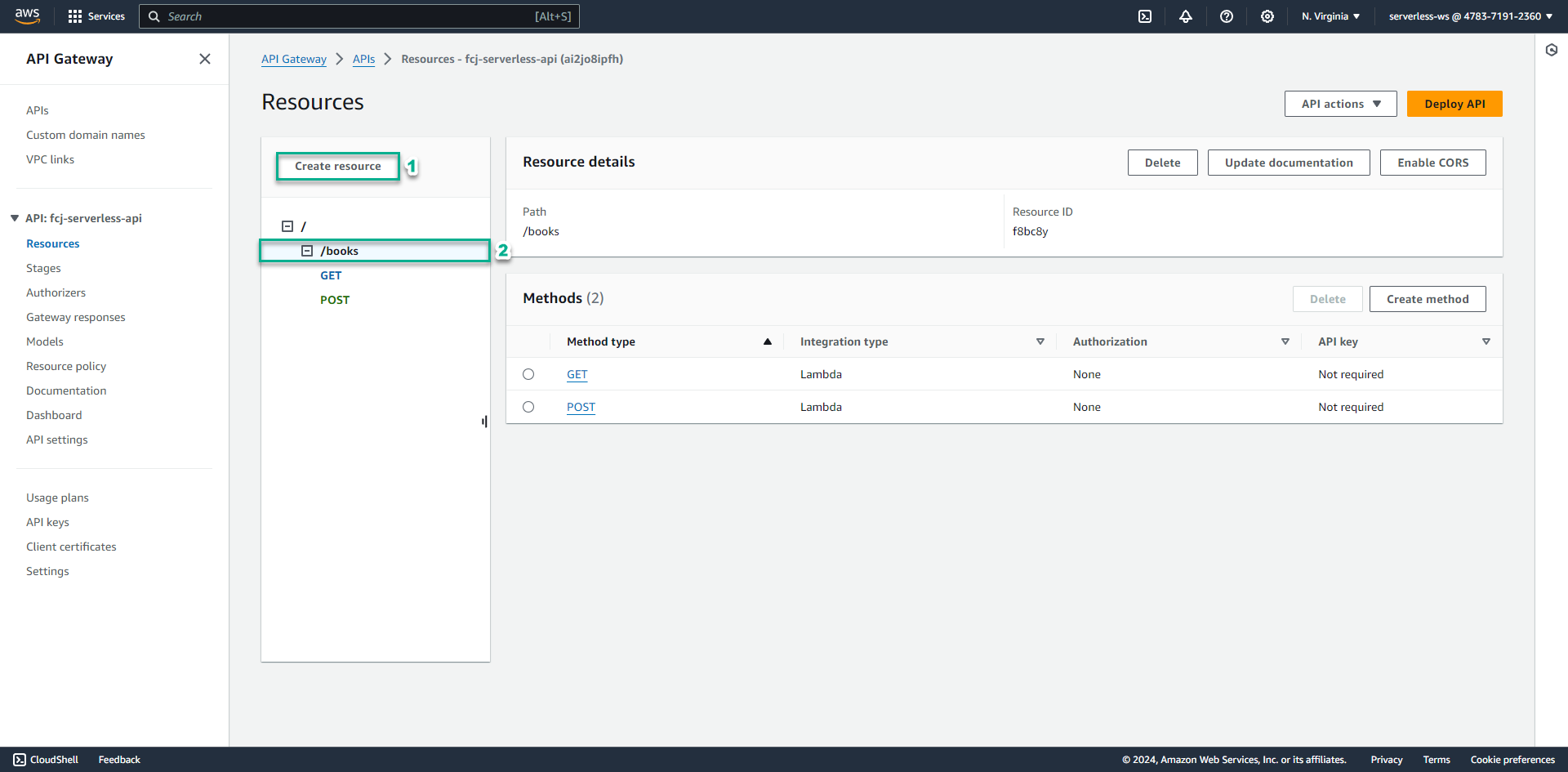Open Client certificates
Image resolution: width=1568 pixels, height=772 pixels.
pos(71,547)
